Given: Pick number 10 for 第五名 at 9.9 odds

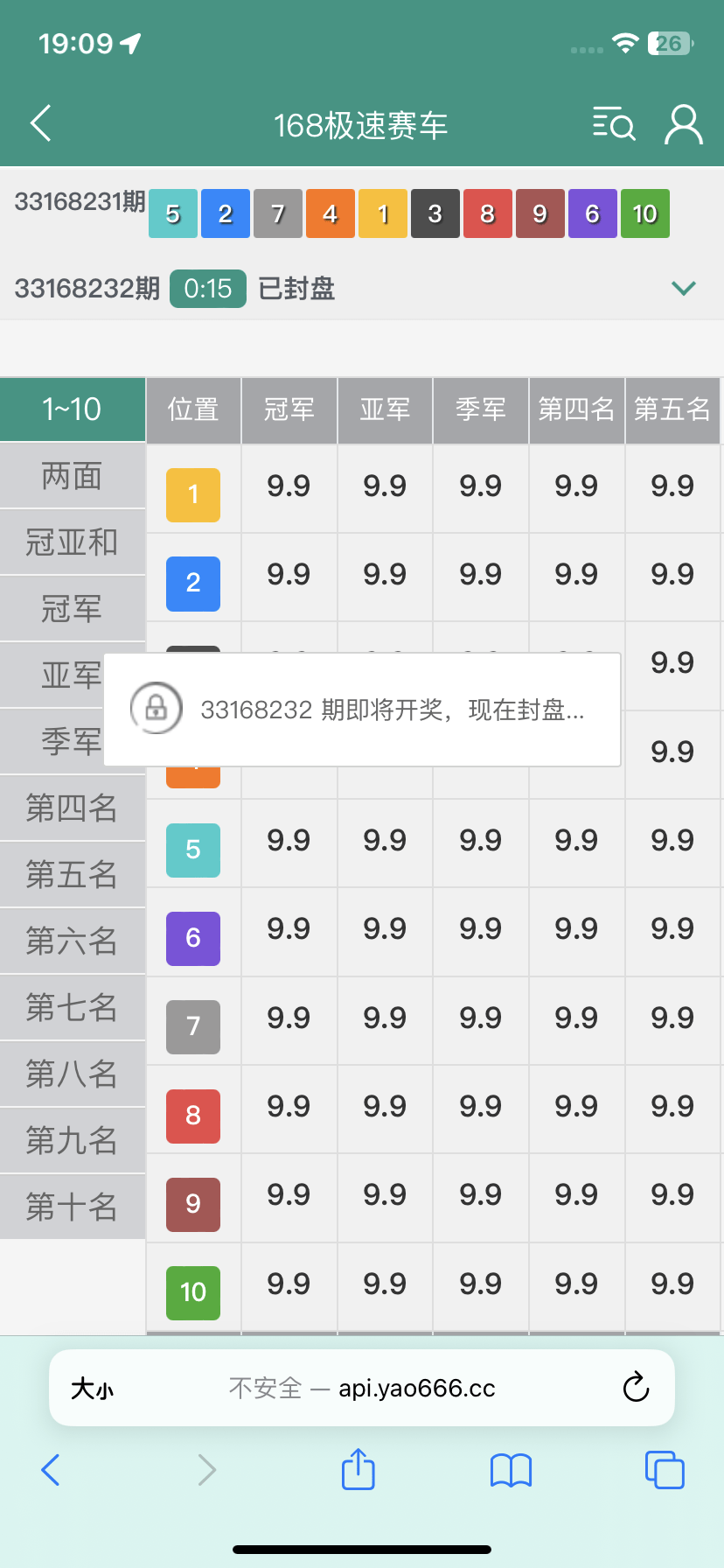Looking at the screenshot, I should pos(672,1284).
